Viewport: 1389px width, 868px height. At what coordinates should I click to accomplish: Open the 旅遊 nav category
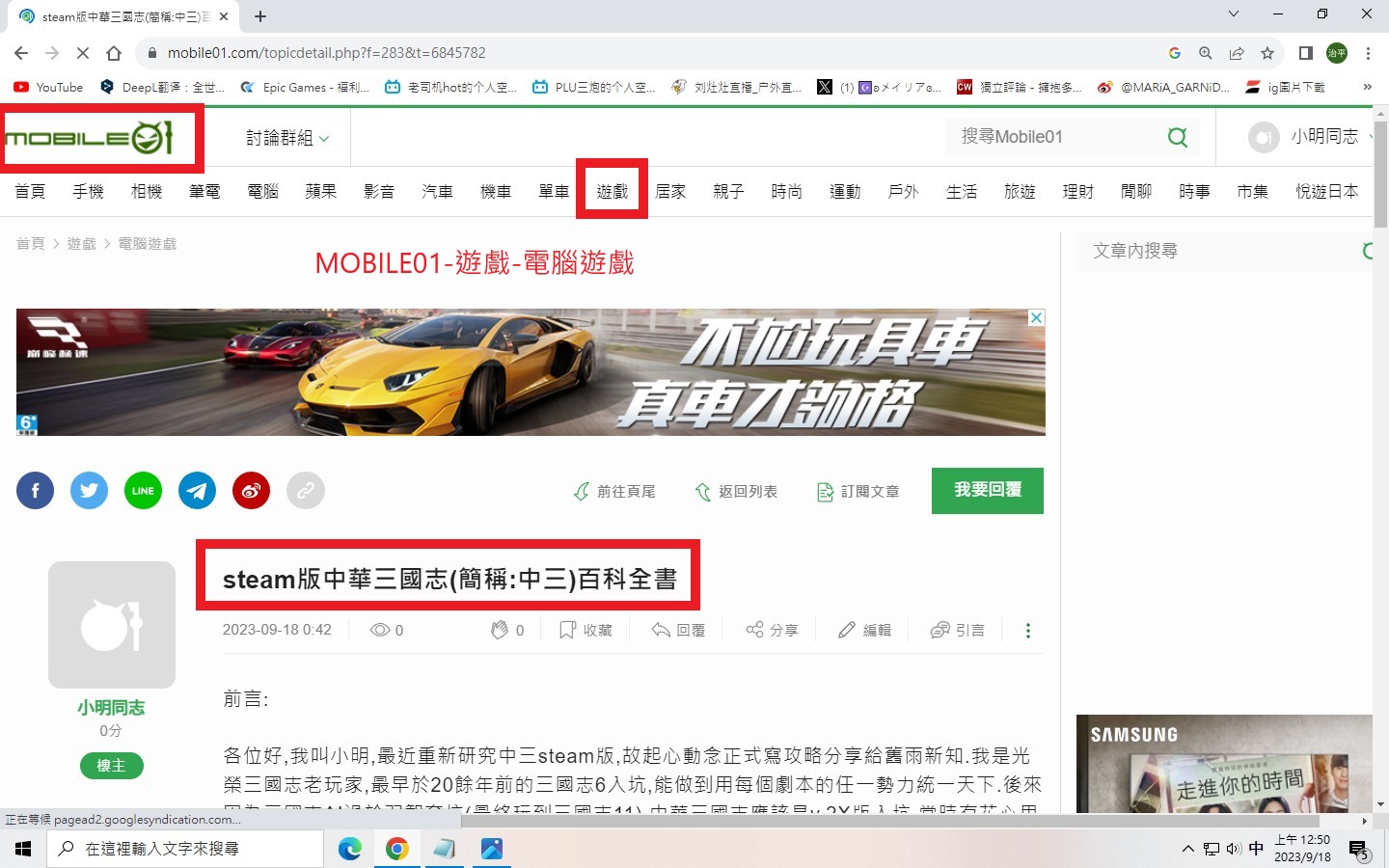click(x=1020, y=191)
